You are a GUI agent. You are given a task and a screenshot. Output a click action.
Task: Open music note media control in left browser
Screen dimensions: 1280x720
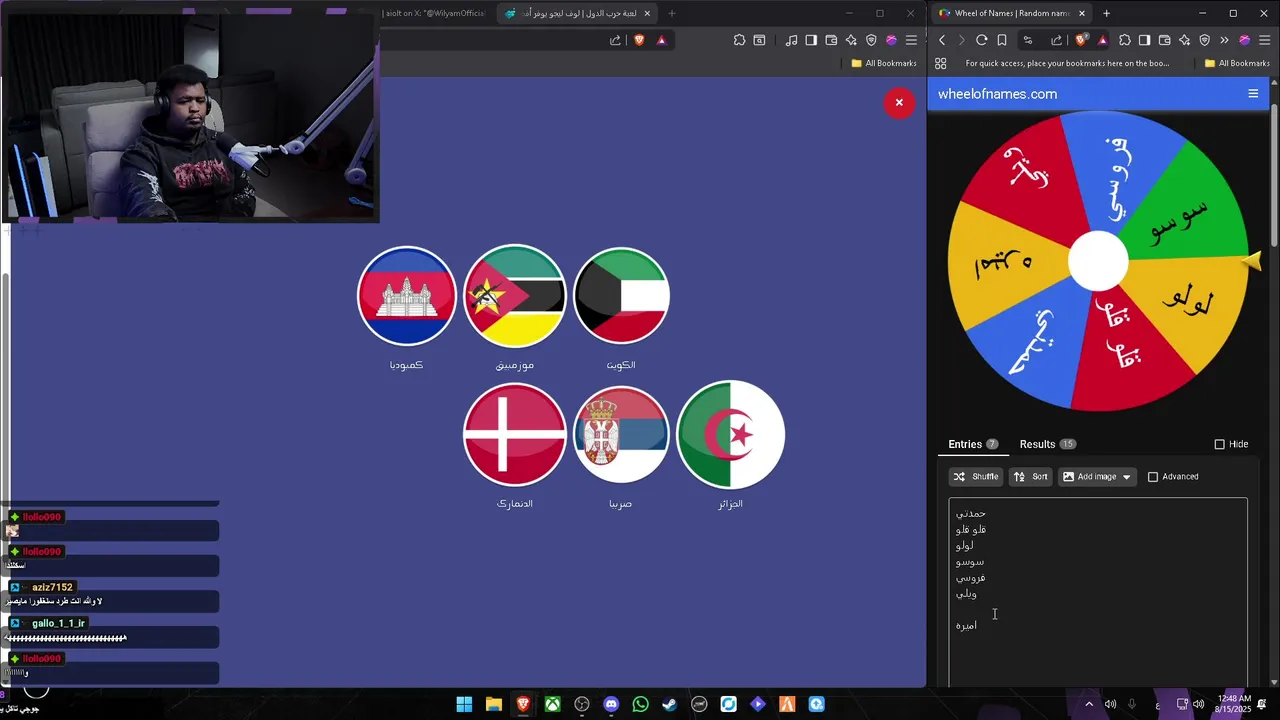coord(792,40)
